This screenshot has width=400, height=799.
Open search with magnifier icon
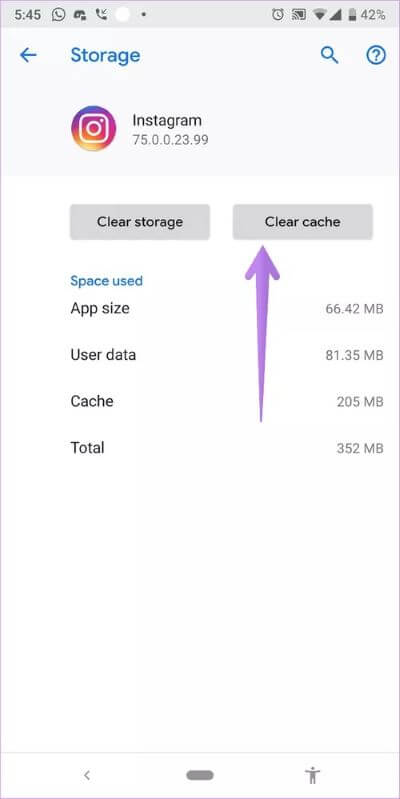click(329, 55)
